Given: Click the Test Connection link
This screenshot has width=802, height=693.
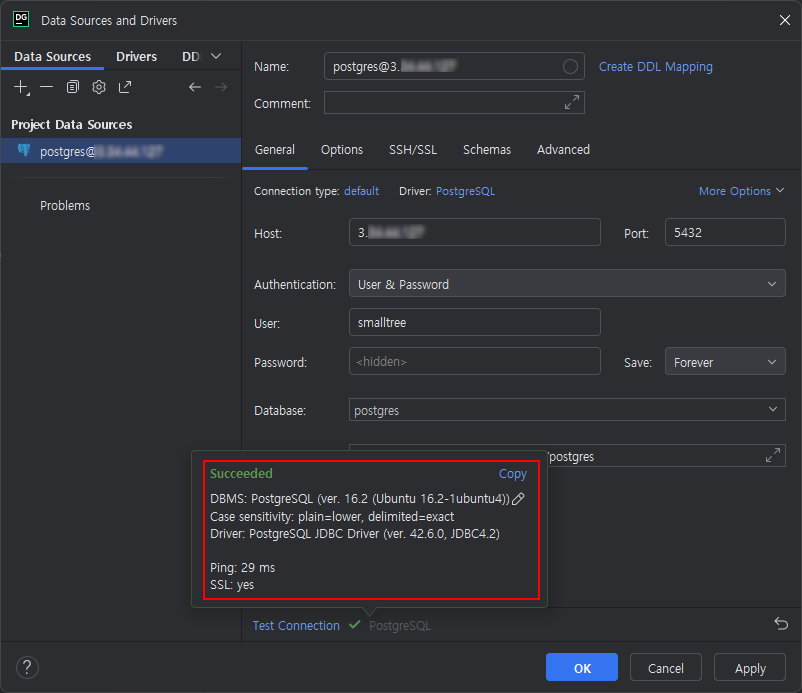Looking at the screenshot, I should (296, 625).
